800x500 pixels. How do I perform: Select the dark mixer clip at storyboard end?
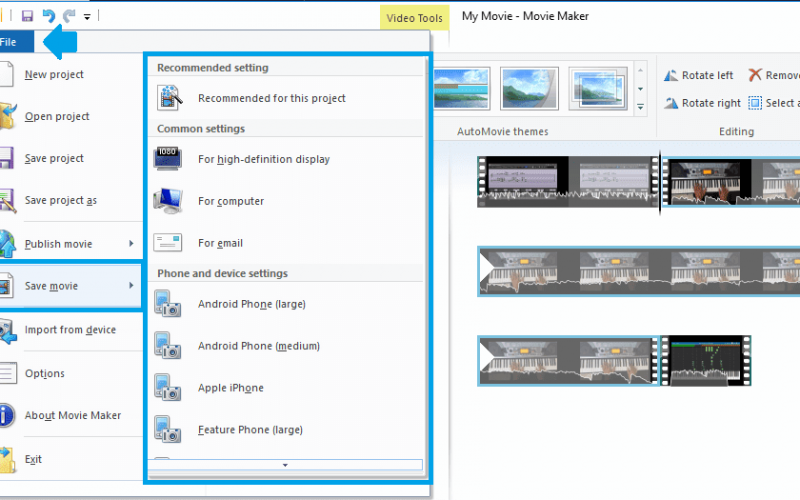706,361
